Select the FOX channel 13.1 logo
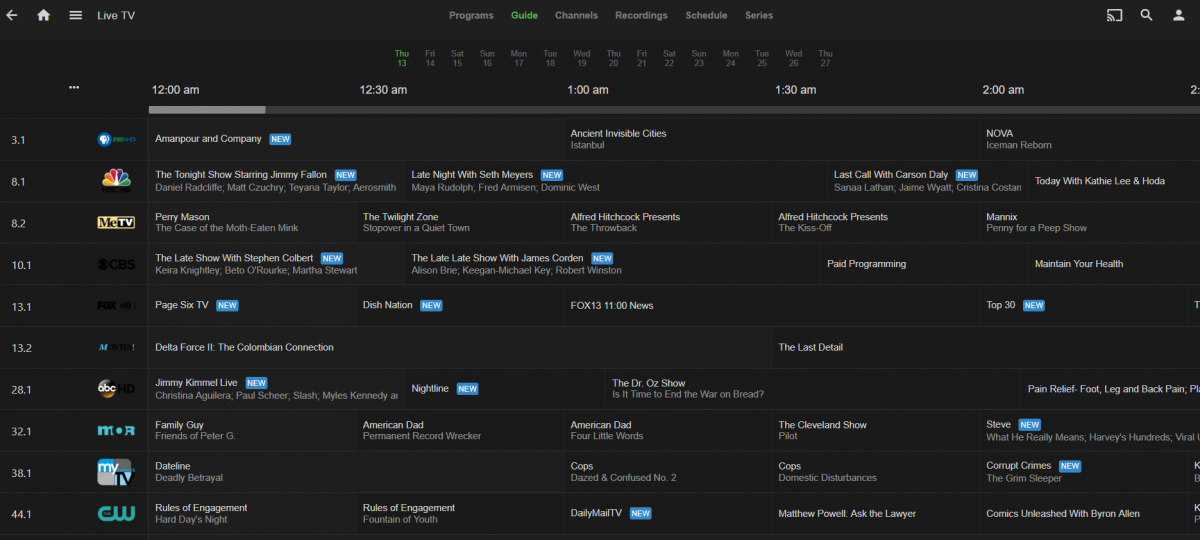This screenshot has width=1200, height=540. pos(116,305)
